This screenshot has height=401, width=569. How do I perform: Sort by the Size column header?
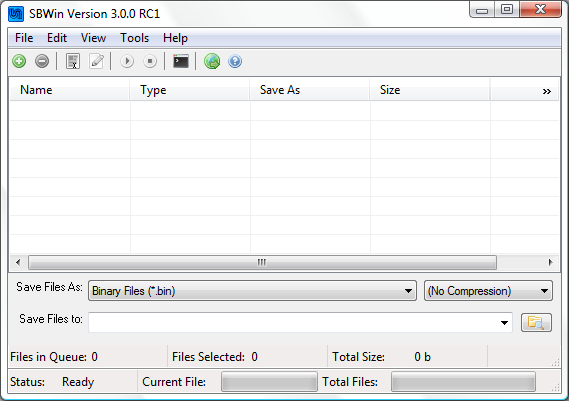point(430,90)
